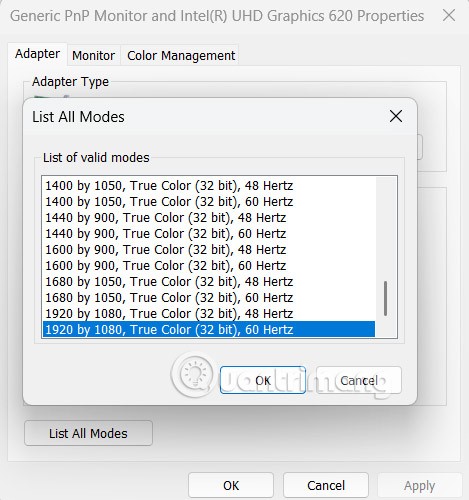Screen dimensions: 469x500
Task: Click OK at the bottom of Properties
Action: (x=231, y=485)
